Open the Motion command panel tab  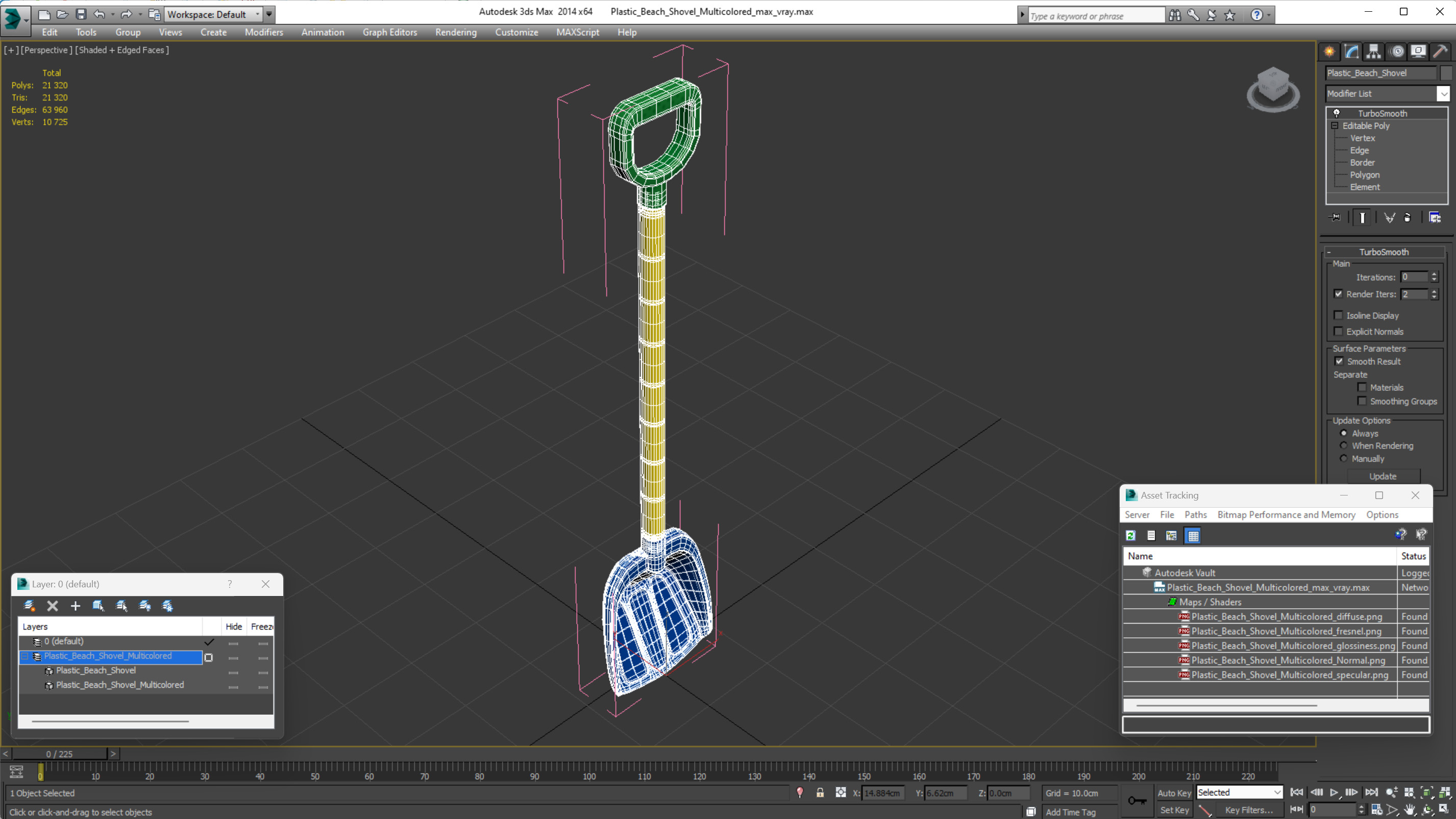1397,52
